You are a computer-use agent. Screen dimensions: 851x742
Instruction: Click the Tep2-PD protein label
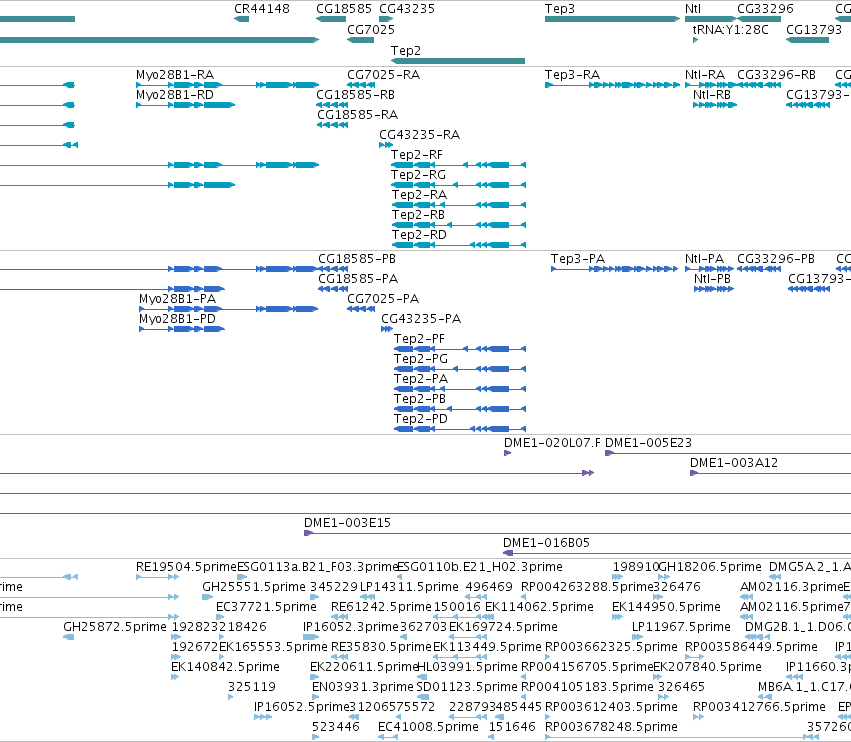[421, 419]
